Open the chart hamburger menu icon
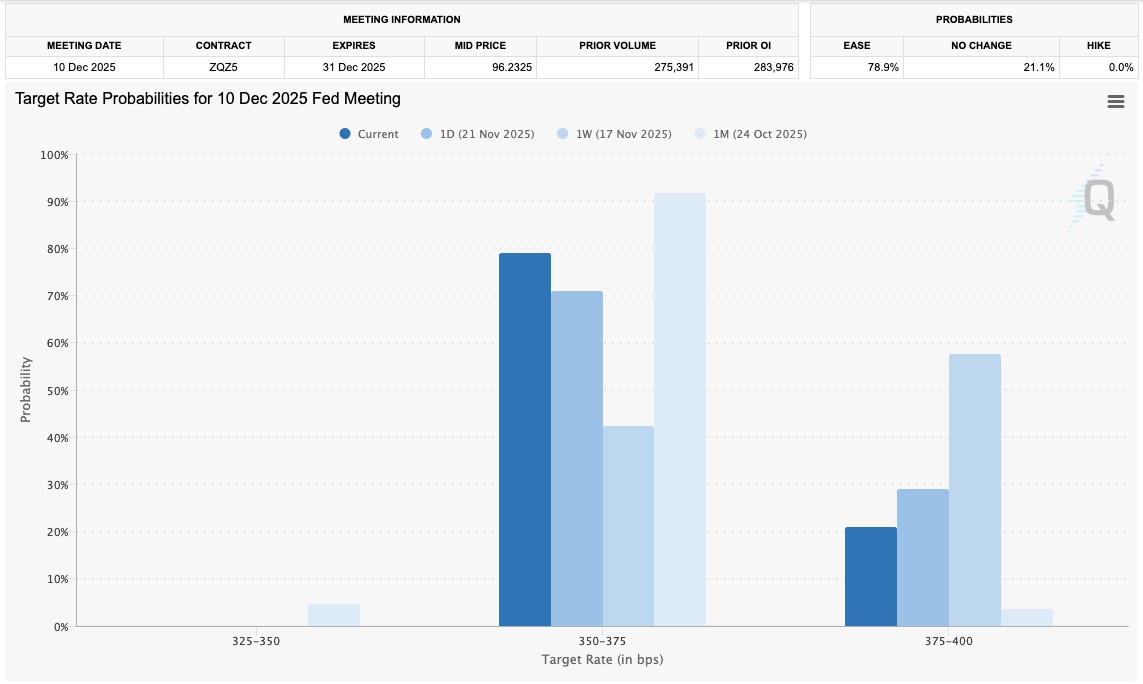 tap(1115, 101)
